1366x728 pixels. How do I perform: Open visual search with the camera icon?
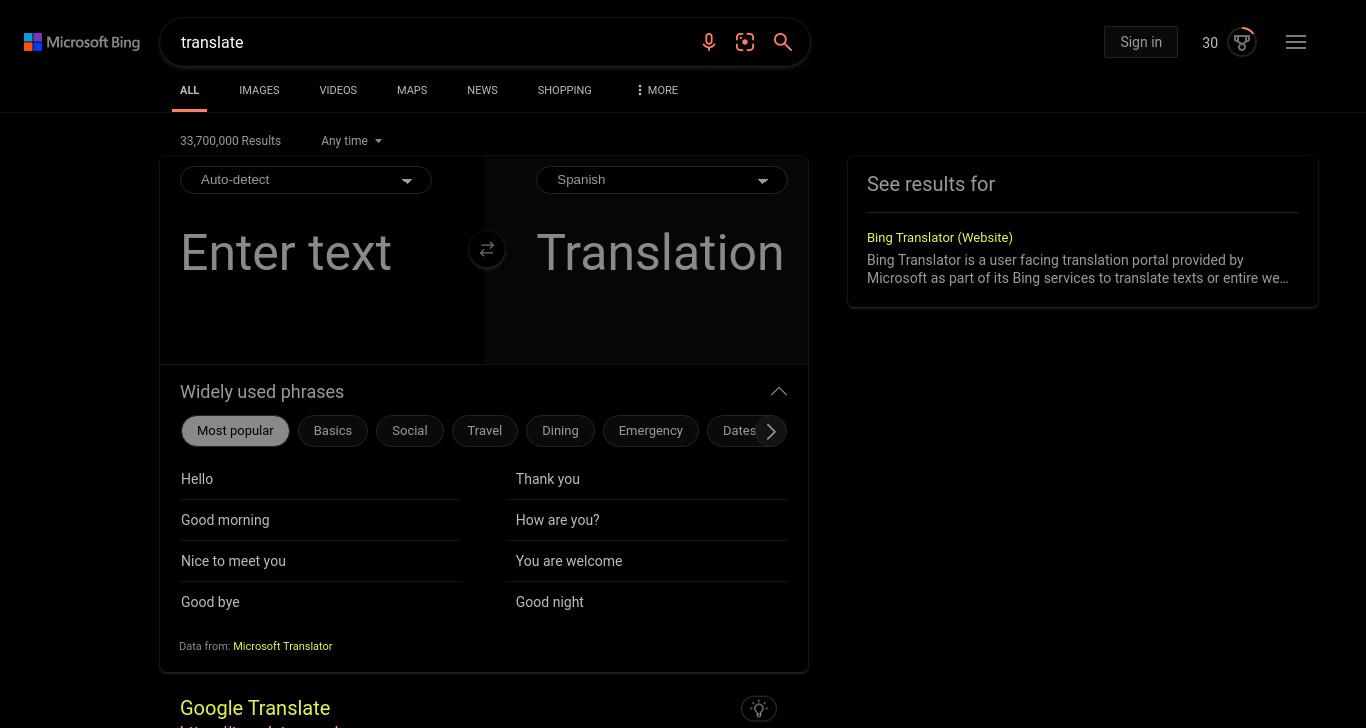[x=745, y=42]
